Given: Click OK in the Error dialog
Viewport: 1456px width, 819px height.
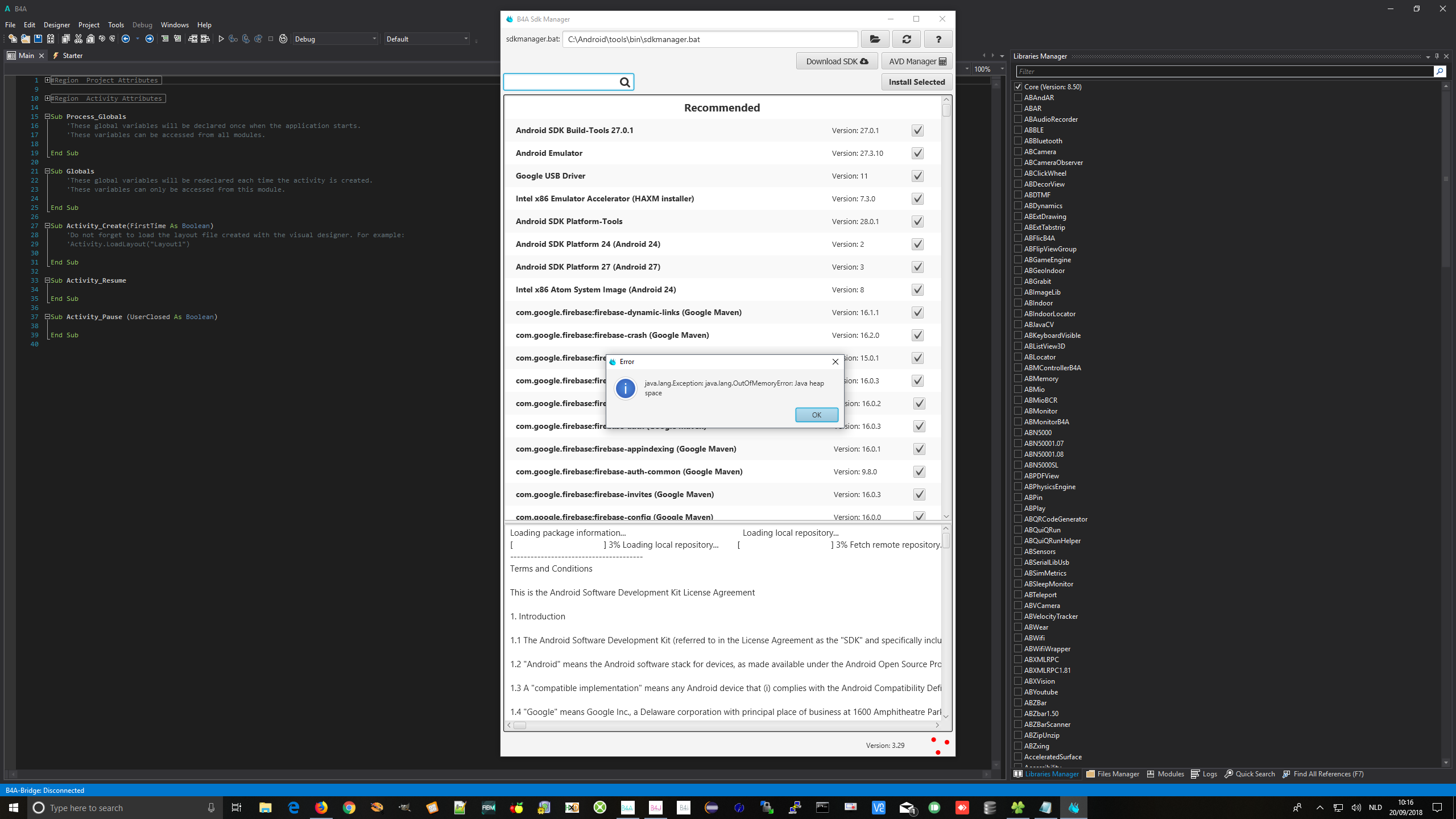Looking at the screenshot, I should pos(817,415).
